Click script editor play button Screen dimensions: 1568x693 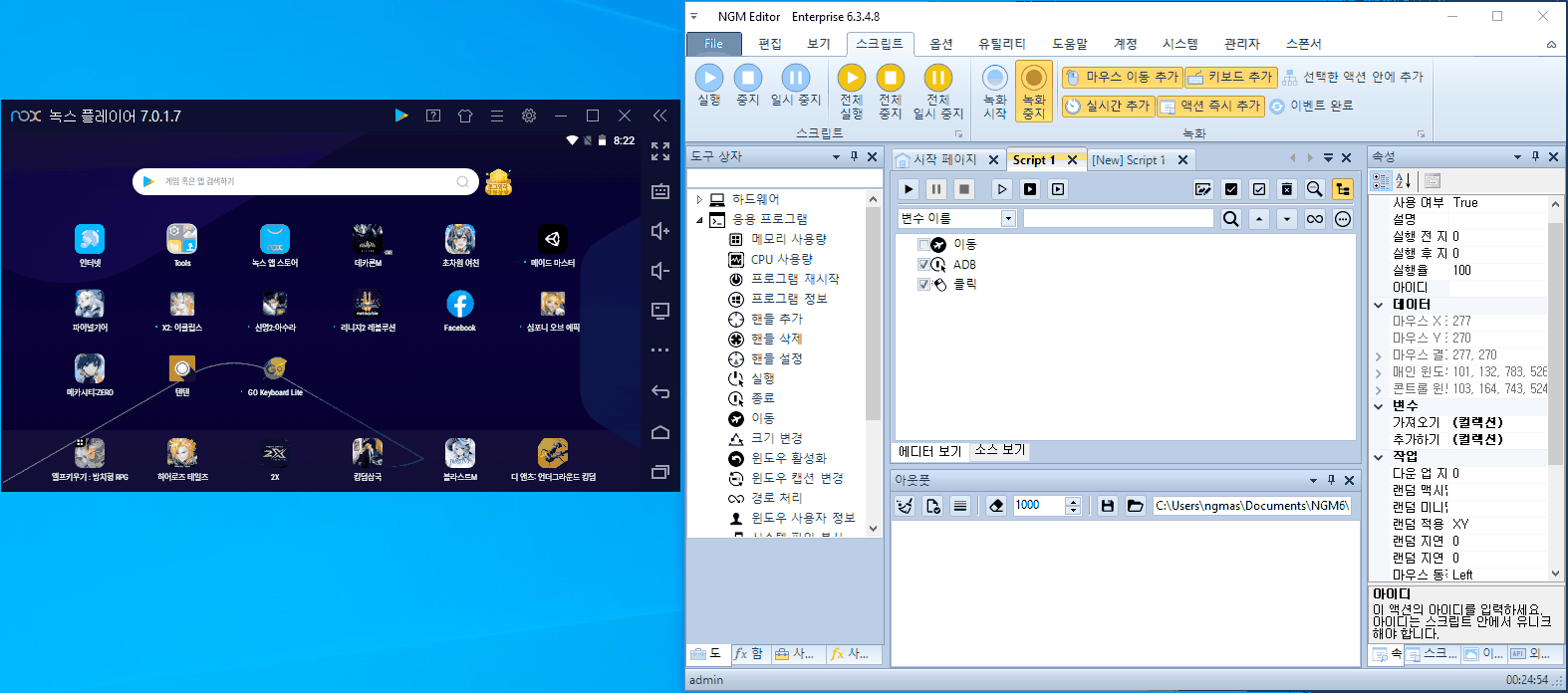(909, 189)
